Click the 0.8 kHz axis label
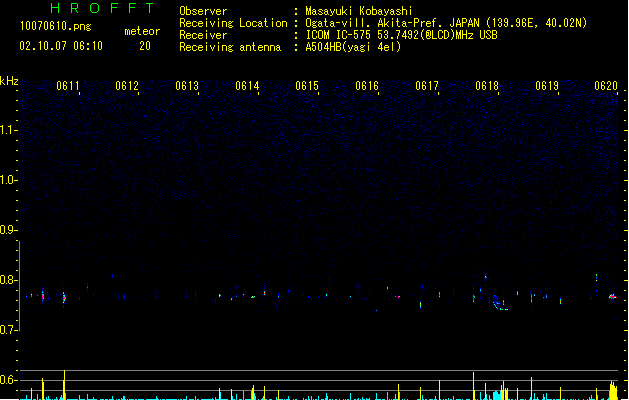The width and height of the screenshot is (629, 400). click(8, 280)
